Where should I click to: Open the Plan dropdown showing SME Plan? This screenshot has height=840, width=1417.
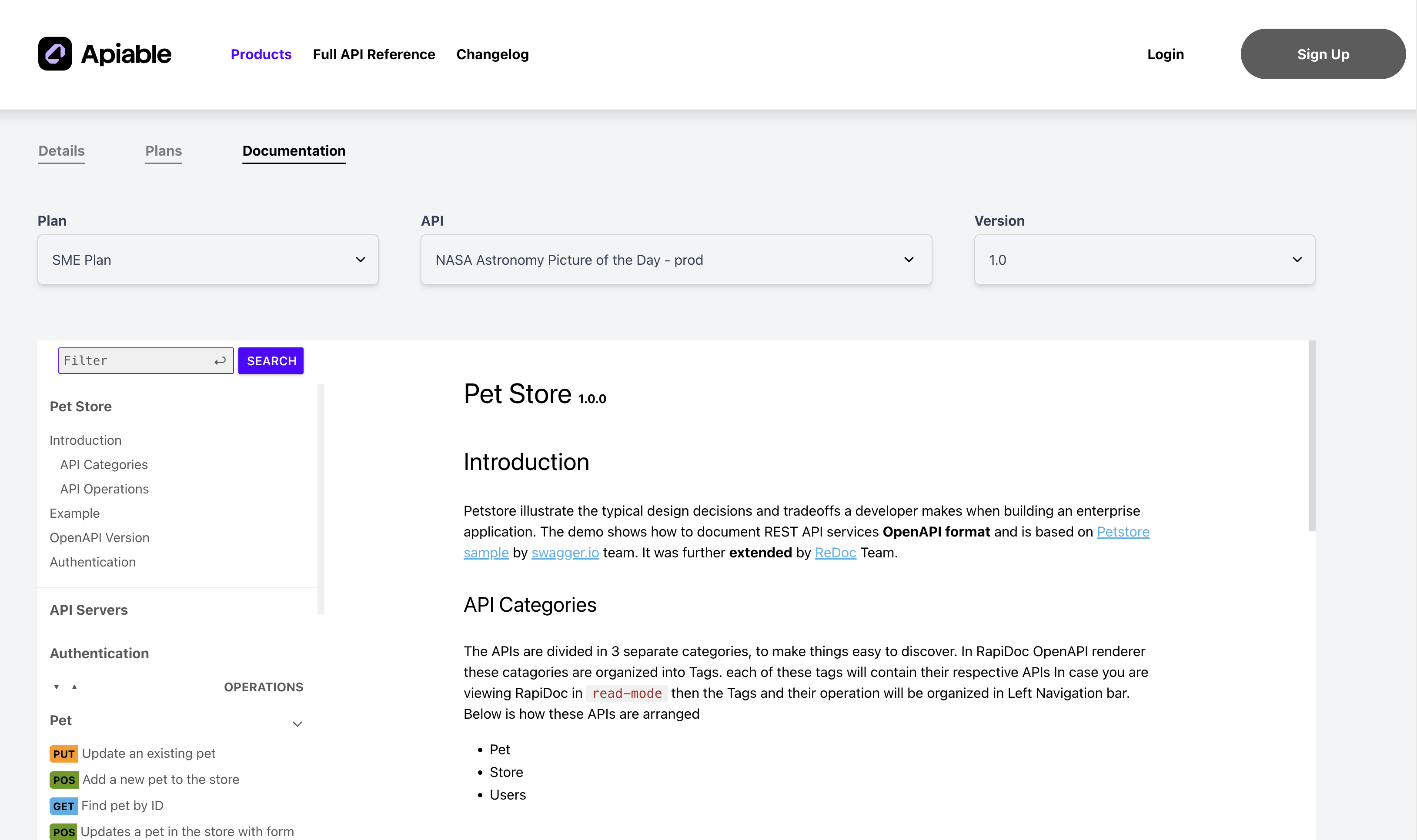[207, 259]
